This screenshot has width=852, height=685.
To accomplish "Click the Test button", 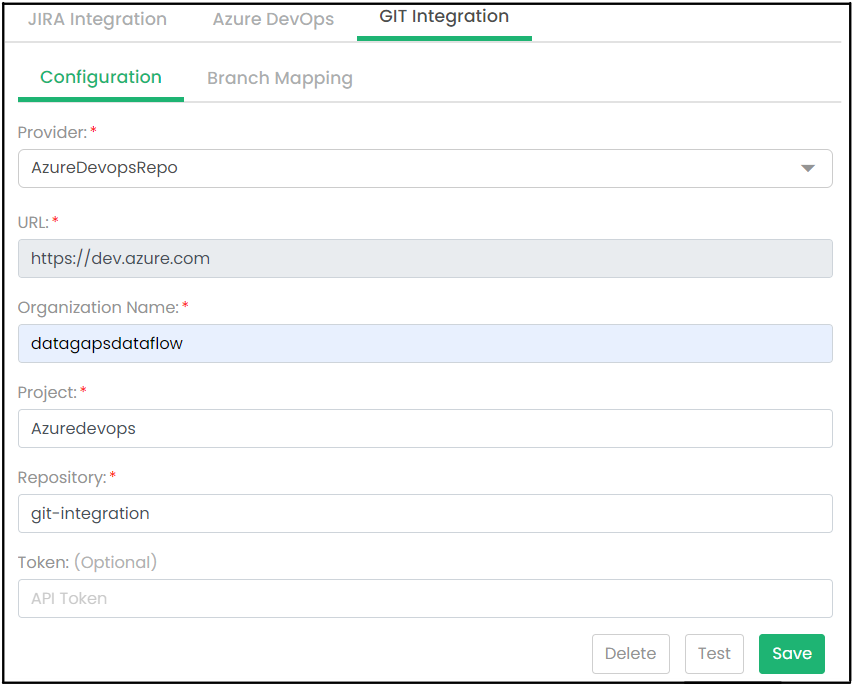I will 714,653.
